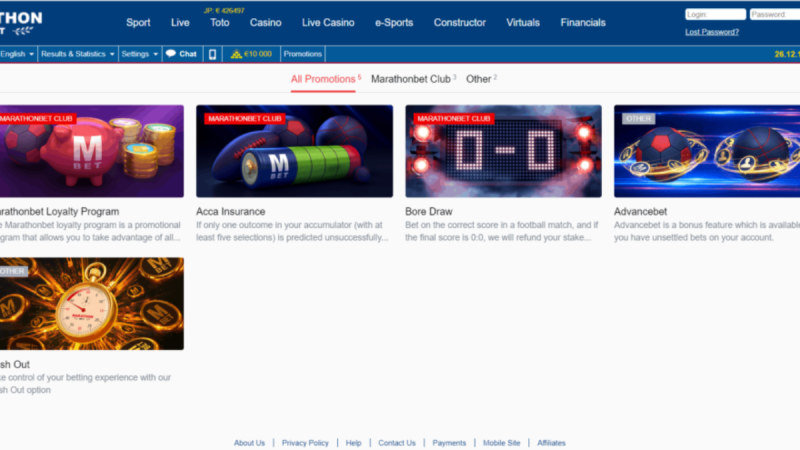Switch to the Marathonbet Club tab

(x=413, y=80)
